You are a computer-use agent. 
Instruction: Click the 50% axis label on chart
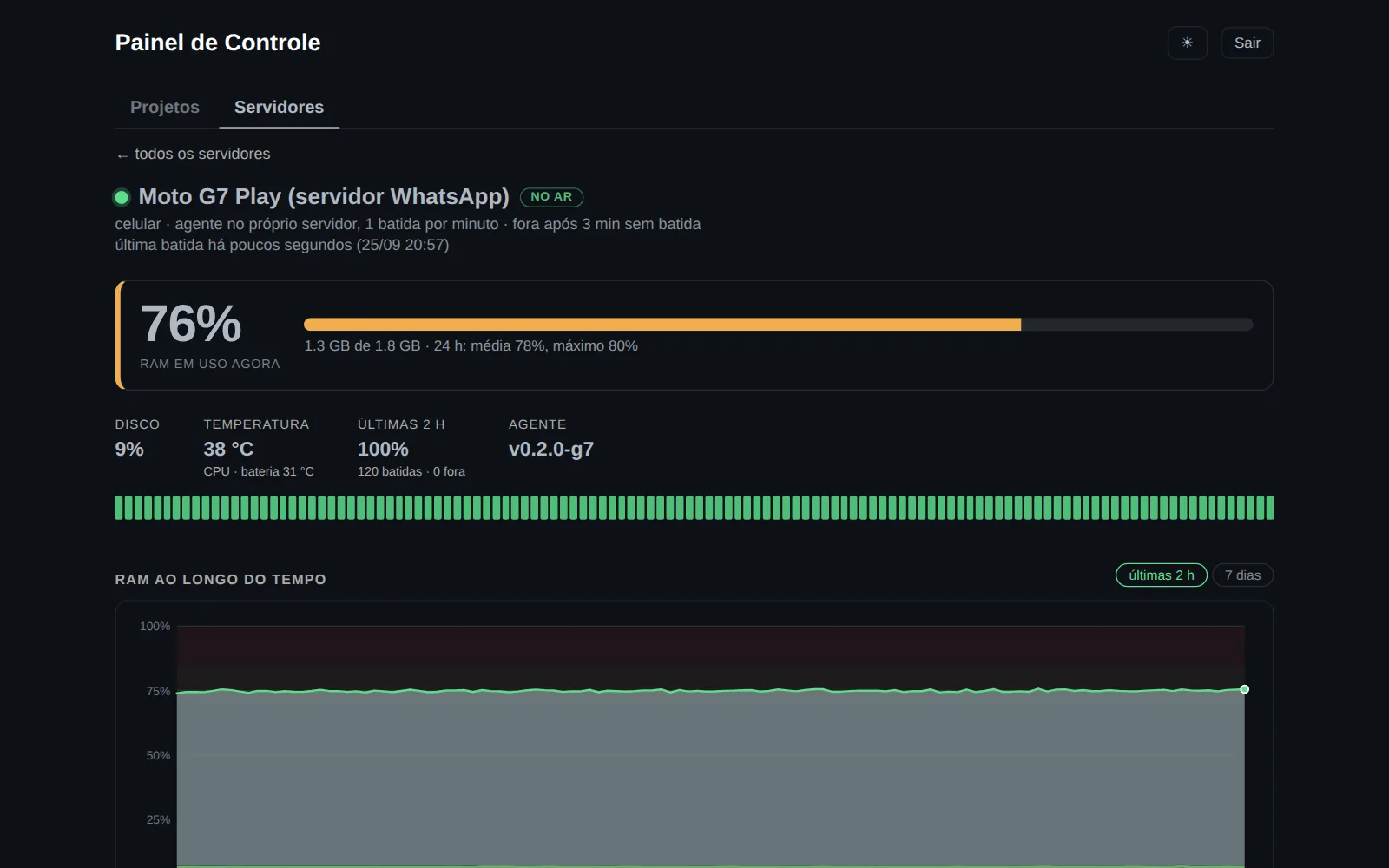158,755
